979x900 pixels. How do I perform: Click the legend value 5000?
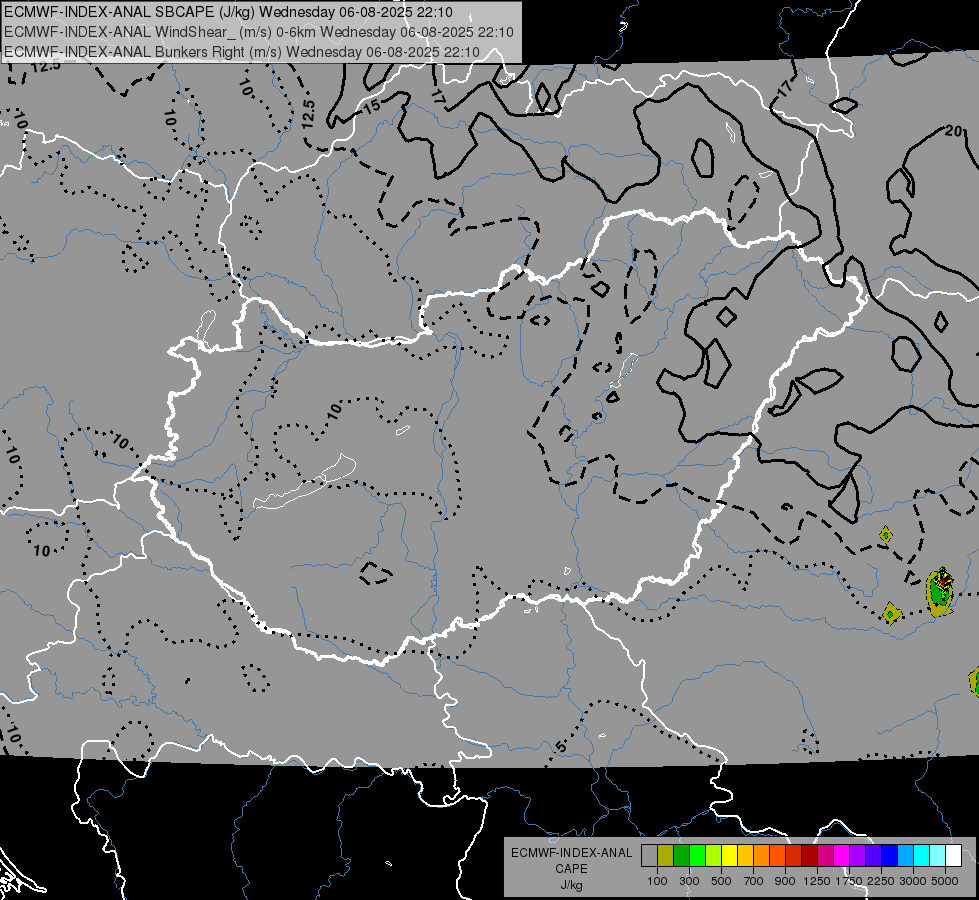945,881
